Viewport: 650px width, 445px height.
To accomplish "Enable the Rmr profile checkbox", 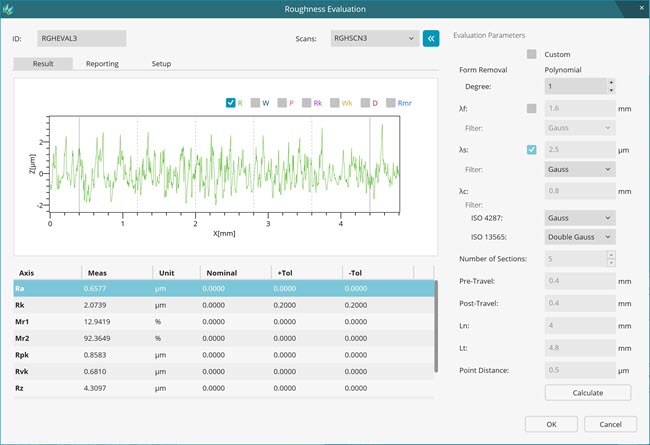I will coord(390,102).
